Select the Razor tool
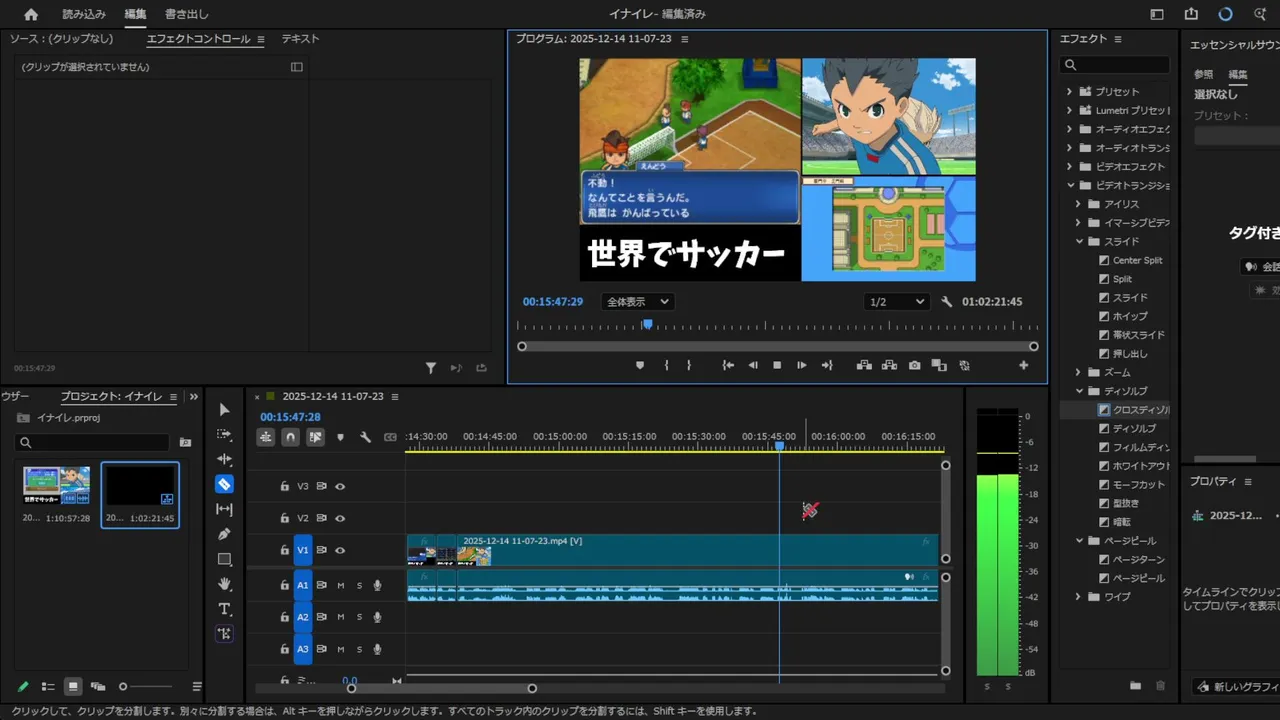The height and width of the screenshot is (720, 1280). (x=224, y=484)
